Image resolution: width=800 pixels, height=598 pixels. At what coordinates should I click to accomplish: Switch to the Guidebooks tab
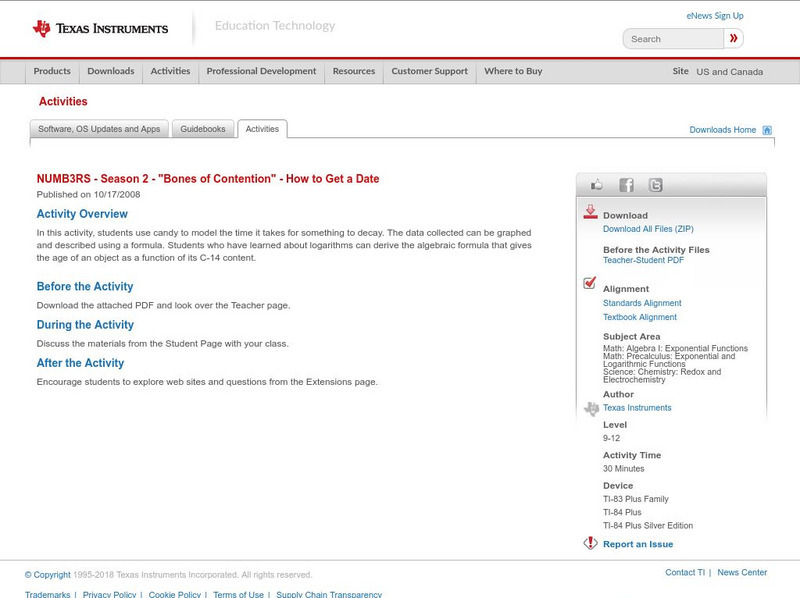(203, 129)
